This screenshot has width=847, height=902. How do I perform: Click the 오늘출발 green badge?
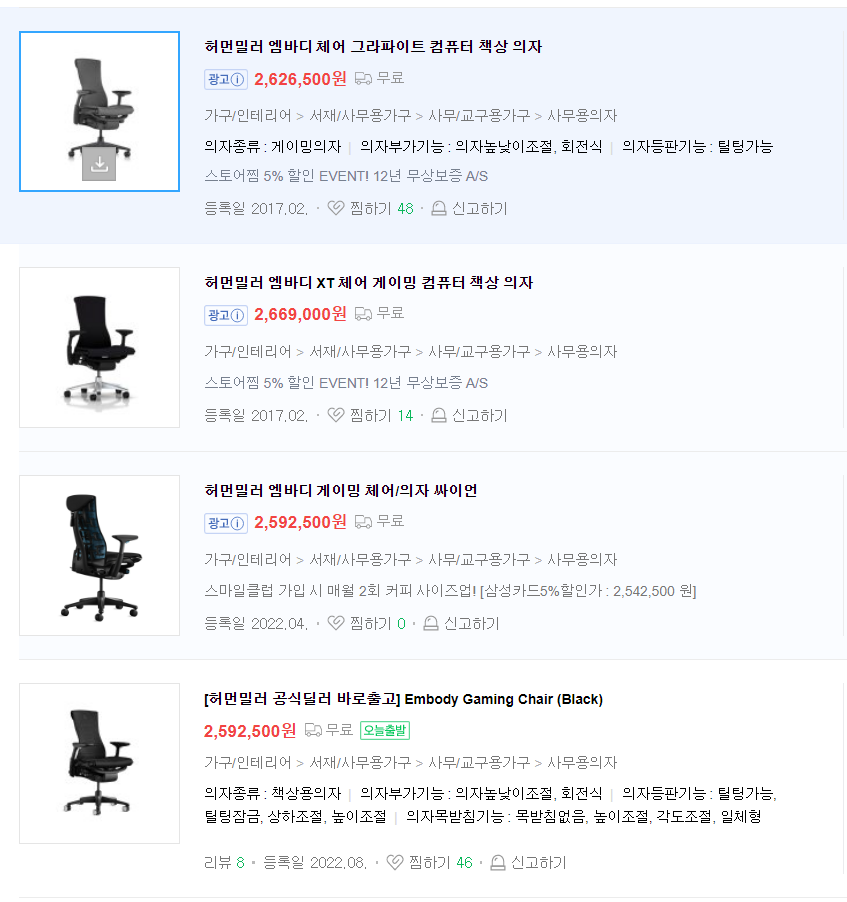coord(384,731)
